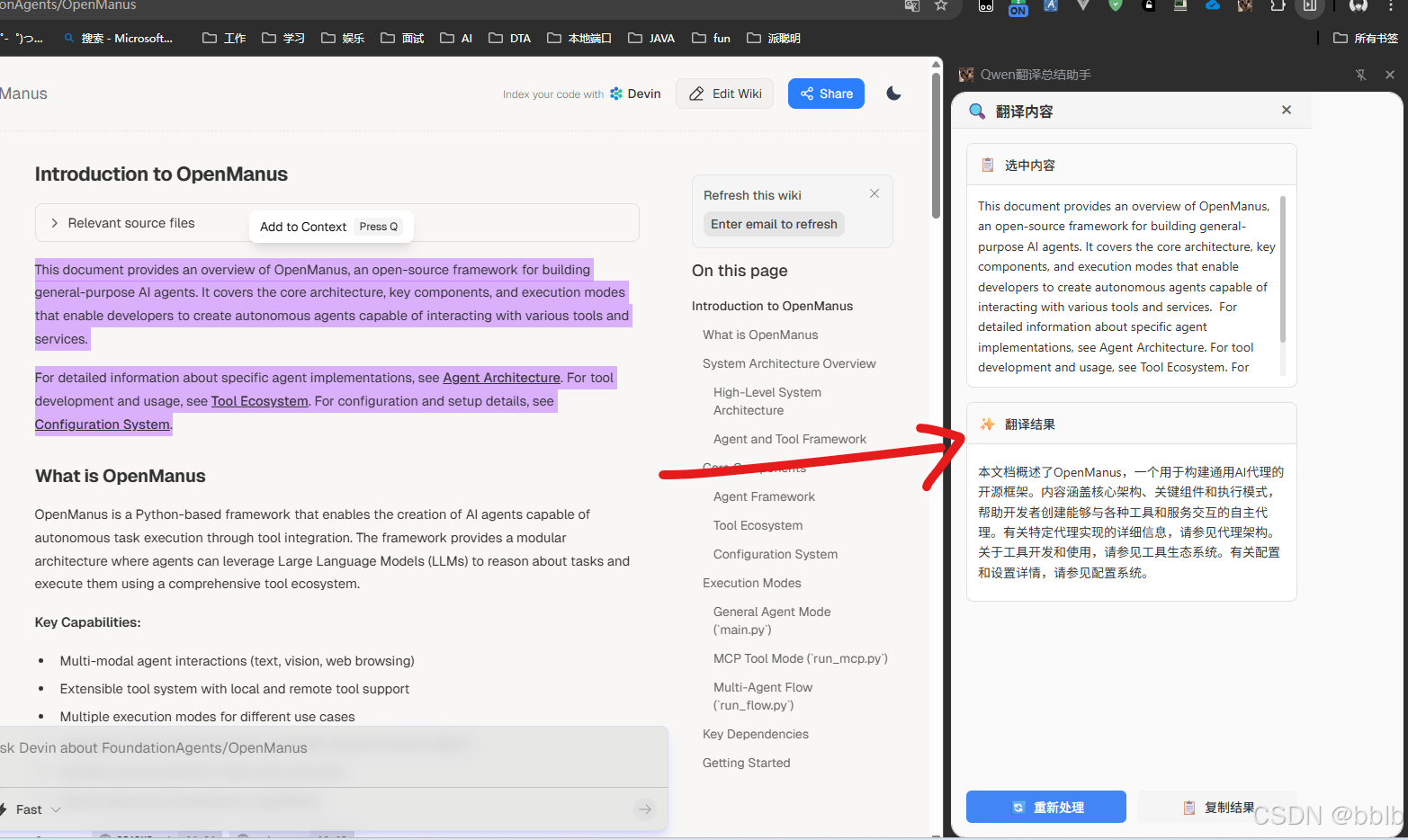The height and width of the screenshot is (840, 1408).
Task: Open the 搜索 - Microsoft bookmark
Action: click(x=119, y=38)
